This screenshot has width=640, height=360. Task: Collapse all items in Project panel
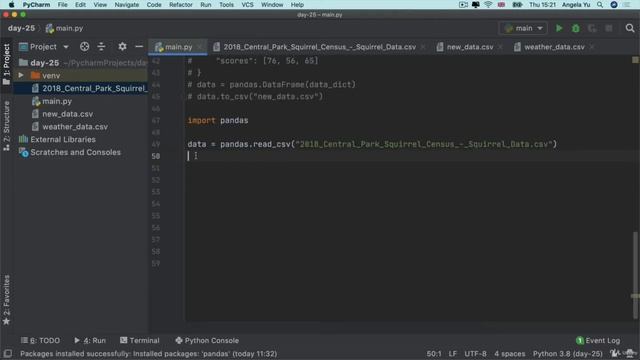(101, 47)
